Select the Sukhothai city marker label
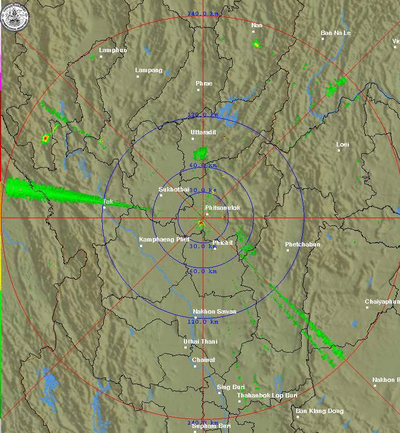 pos(174,189)
